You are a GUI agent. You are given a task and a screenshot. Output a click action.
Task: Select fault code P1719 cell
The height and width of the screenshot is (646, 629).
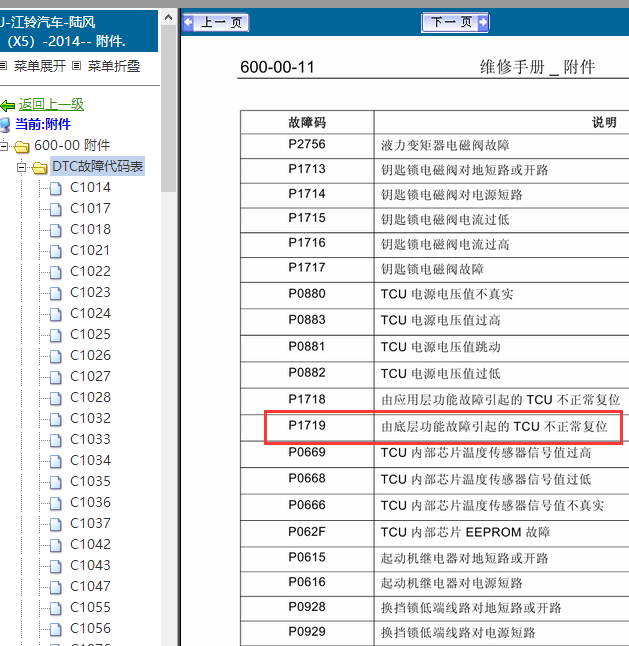[307, 426]
